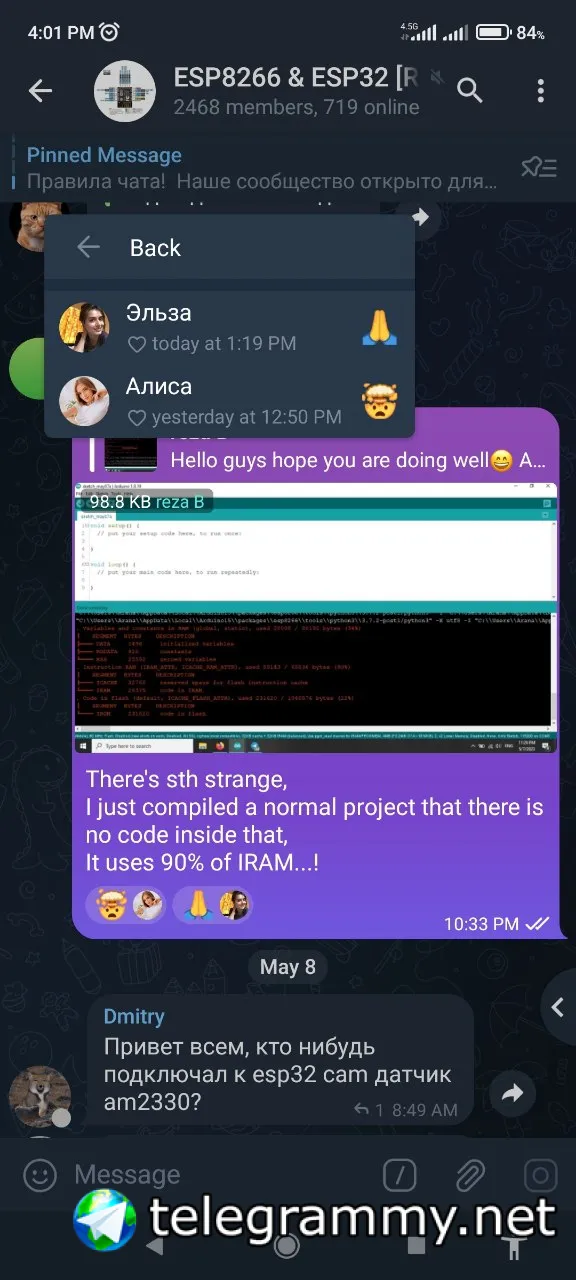Tap the camera video message icon
Screen dimensions: 576x1280
[540, 1174]
